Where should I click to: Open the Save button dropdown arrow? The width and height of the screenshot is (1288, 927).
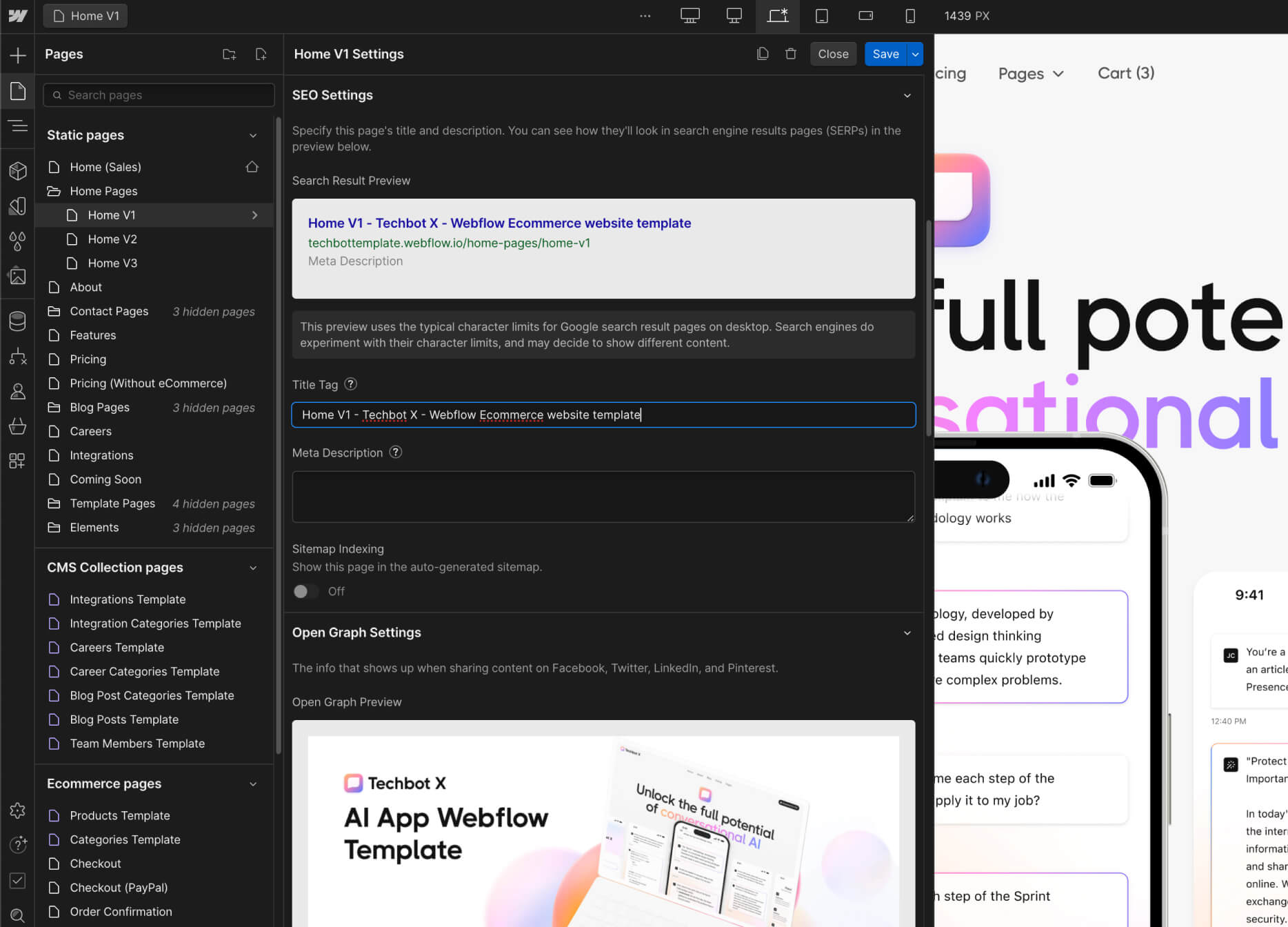click(x=914, y=54)
